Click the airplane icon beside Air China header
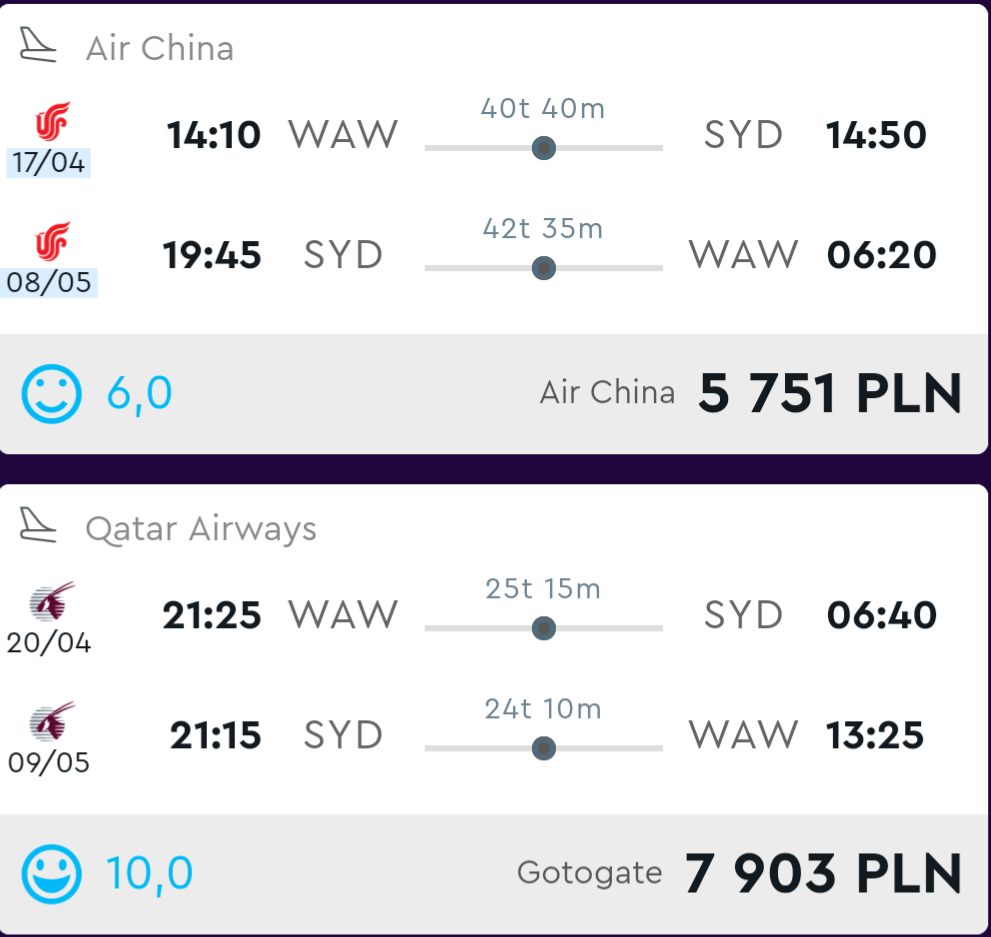991x937 pixels. point(38,45)
